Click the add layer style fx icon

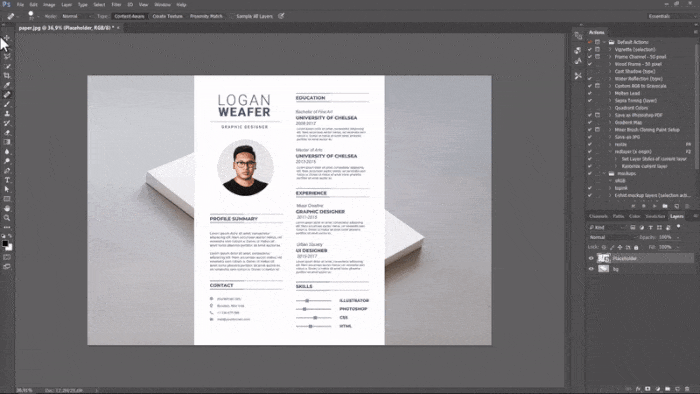(638, 389)
